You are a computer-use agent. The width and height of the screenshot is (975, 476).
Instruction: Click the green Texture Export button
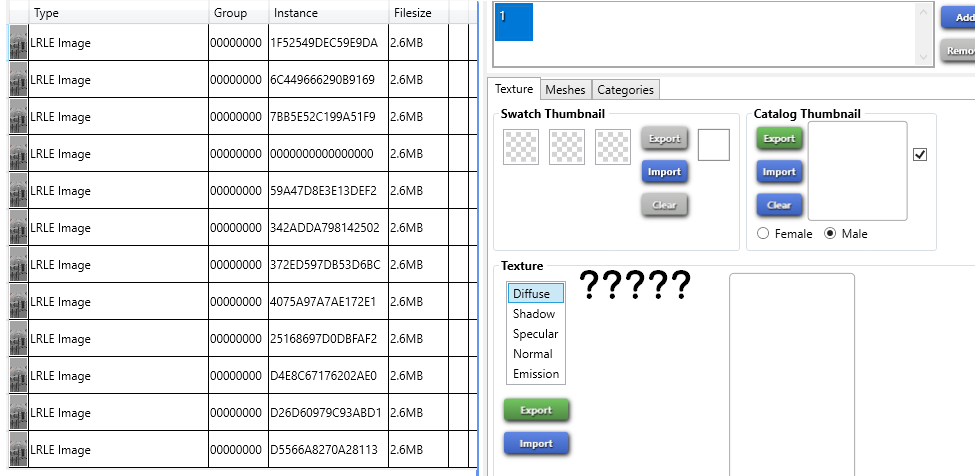pyautogui.click(x=536, y=410)
